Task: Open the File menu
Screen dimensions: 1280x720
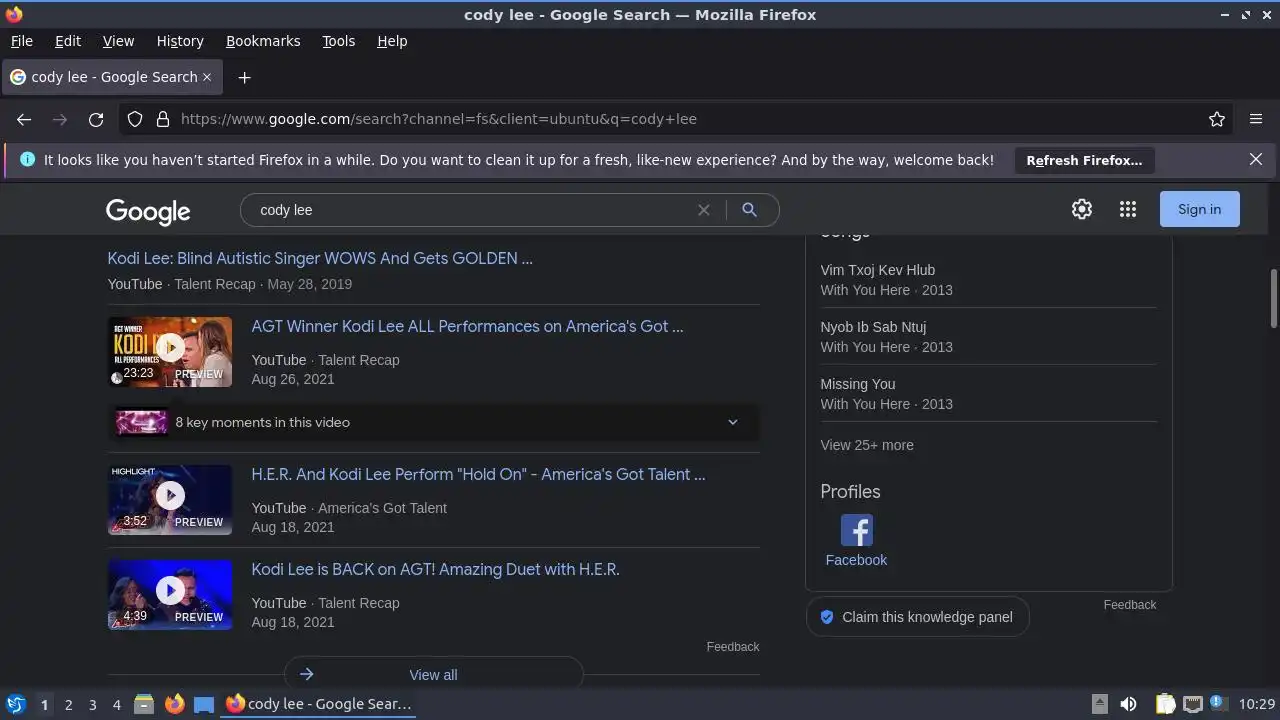Action: pos(21,41)
